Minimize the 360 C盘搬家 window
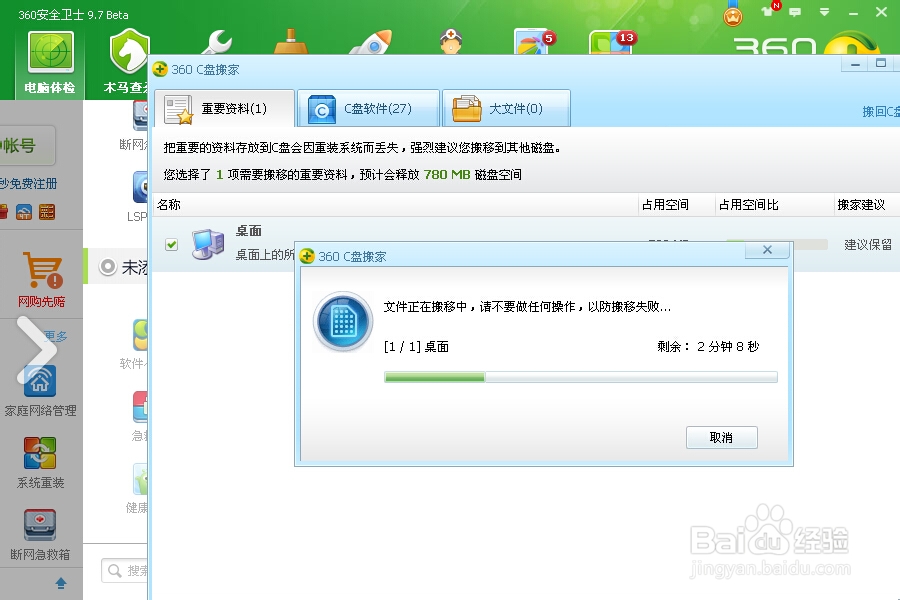This screenshot has height=600, width=900. tap(855, 64)
